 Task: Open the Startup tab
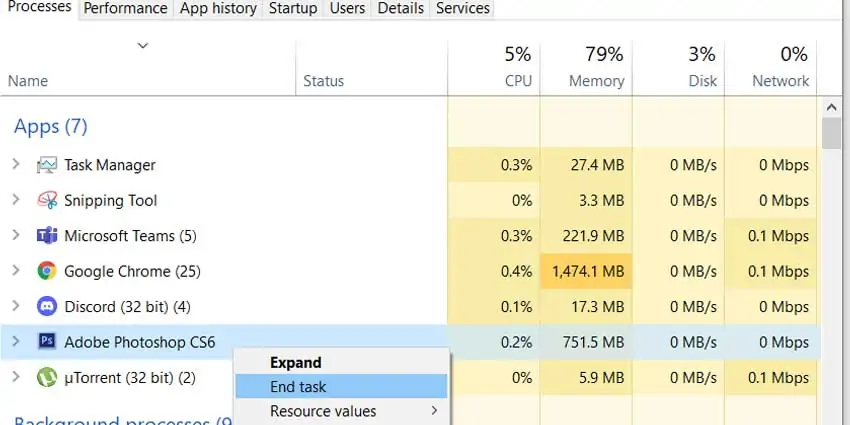[x=293, y=9]
